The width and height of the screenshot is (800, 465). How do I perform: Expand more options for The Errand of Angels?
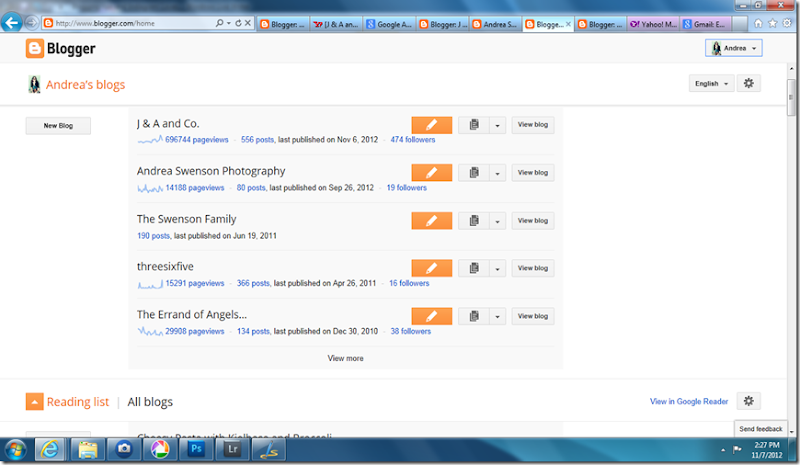(x=497, y=316)
